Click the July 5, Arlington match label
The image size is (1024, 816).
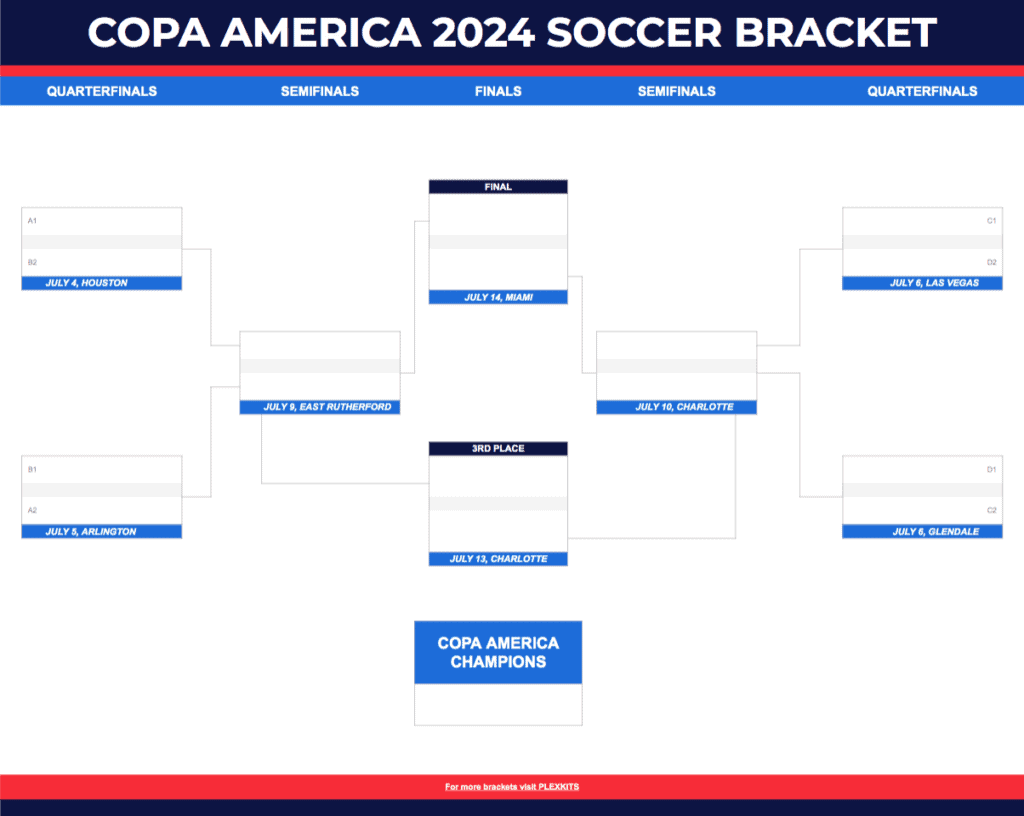coord(101,532)
